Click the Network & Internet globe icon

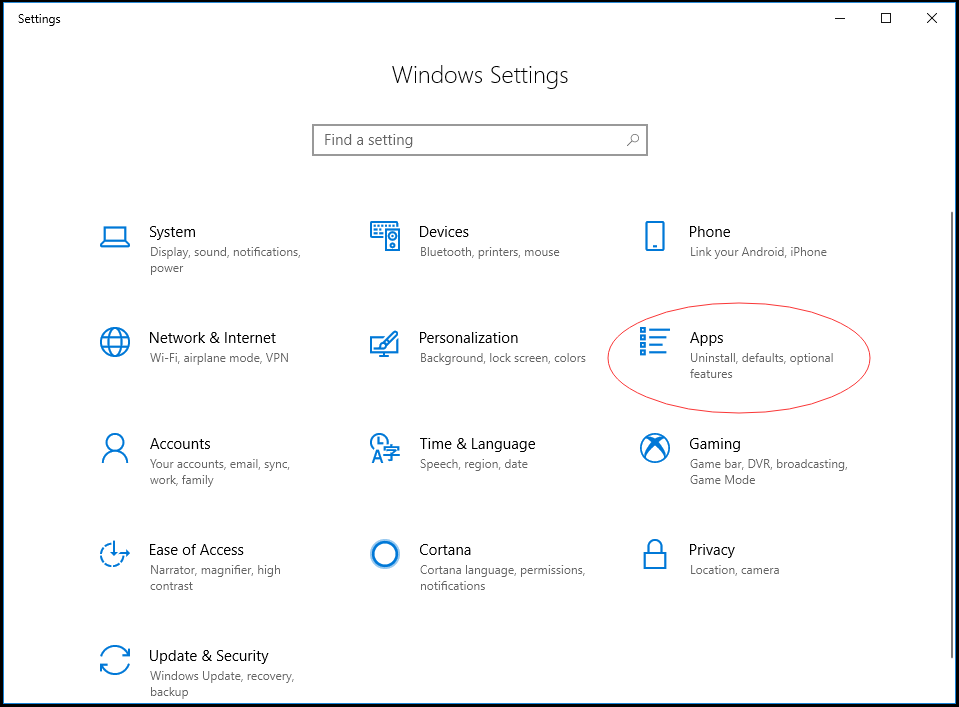coord(114,342)
